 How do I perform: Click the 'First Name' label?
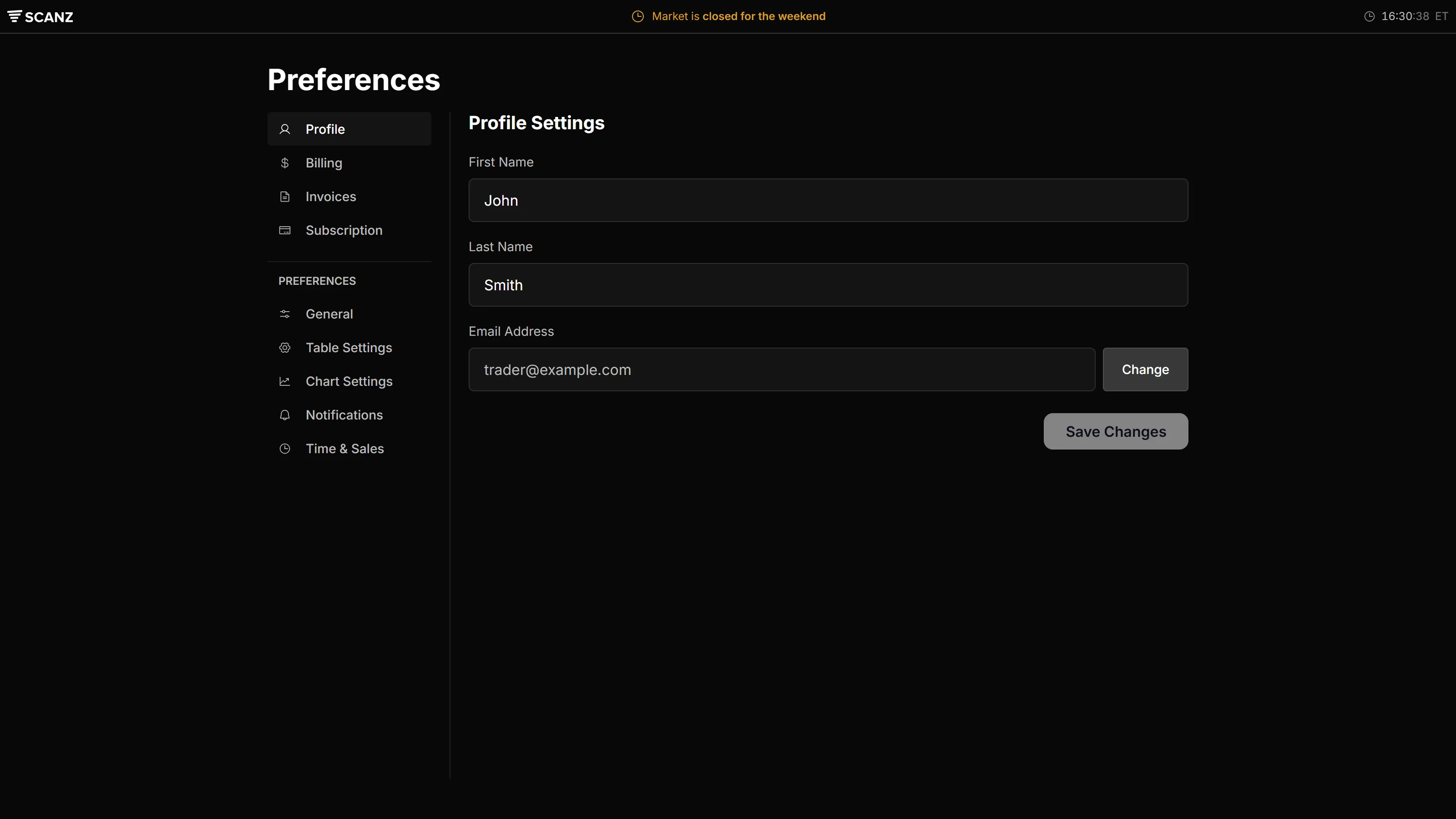(501, 162)
